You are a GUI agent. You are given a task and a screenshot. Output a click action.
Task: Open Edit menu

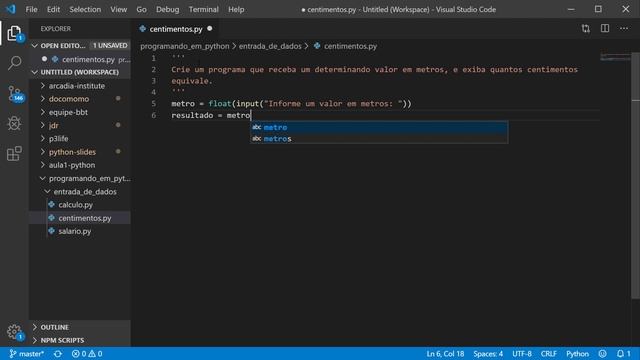(53, 9)
